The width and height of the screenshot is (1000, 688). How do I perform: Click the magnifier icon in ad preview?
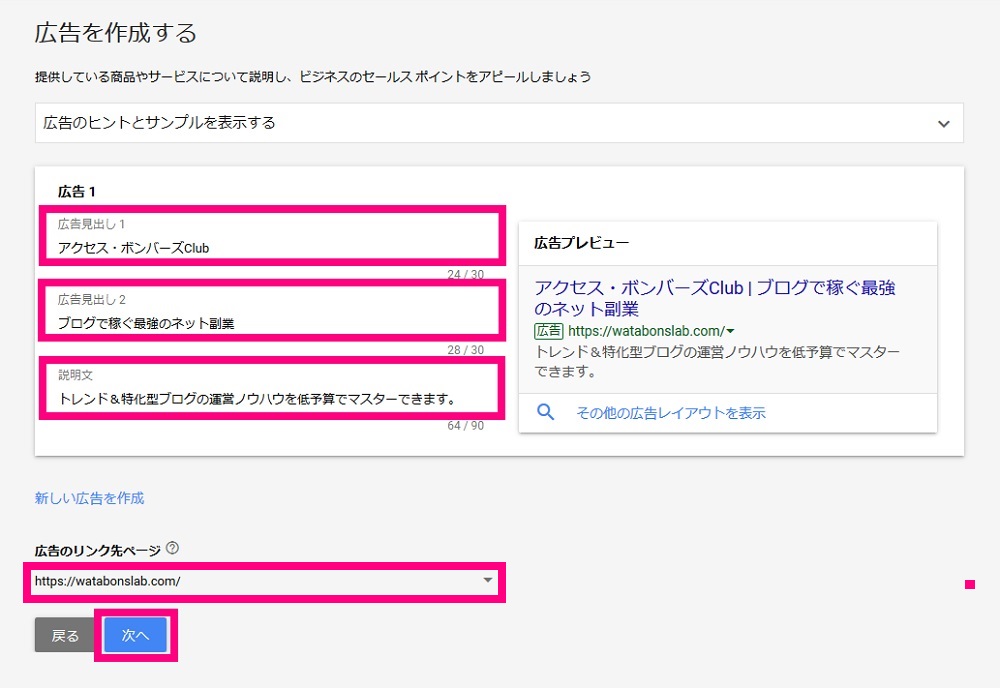point(545,412)
